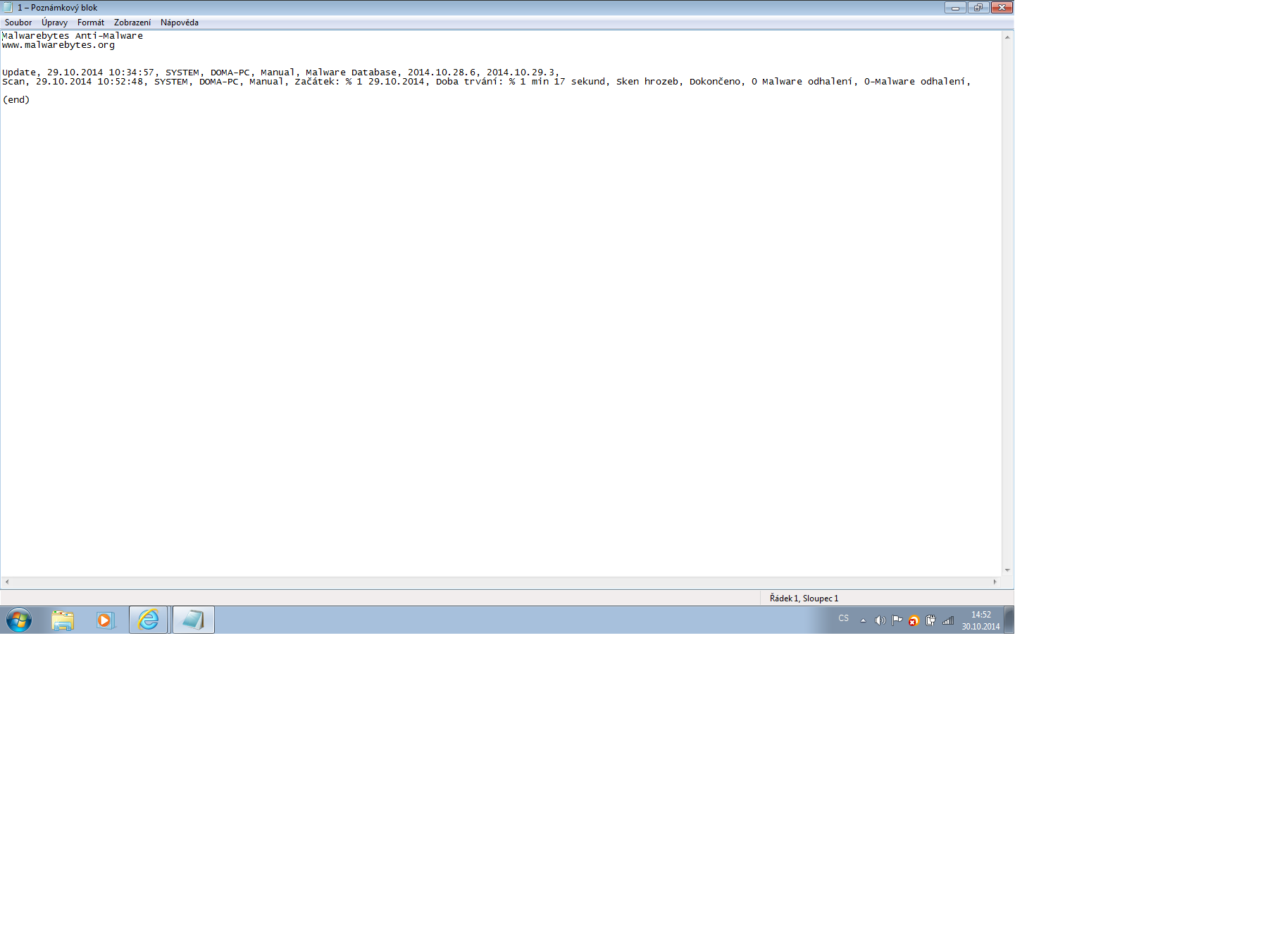Open the Formát menu
This screenshot has width=1270, height=952.
click(91, 23)
